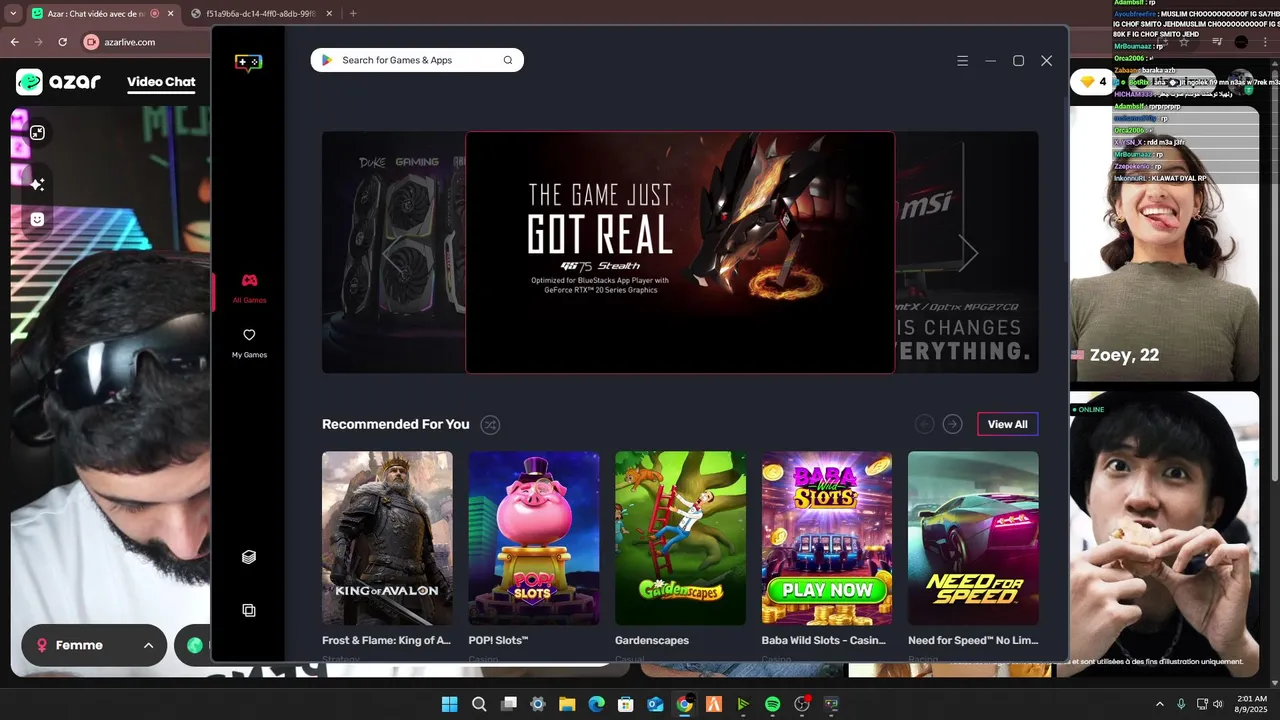Click the MSI Optix banner on right
The width and height of the screenshot is (1280, 720).
coord(966,252)
